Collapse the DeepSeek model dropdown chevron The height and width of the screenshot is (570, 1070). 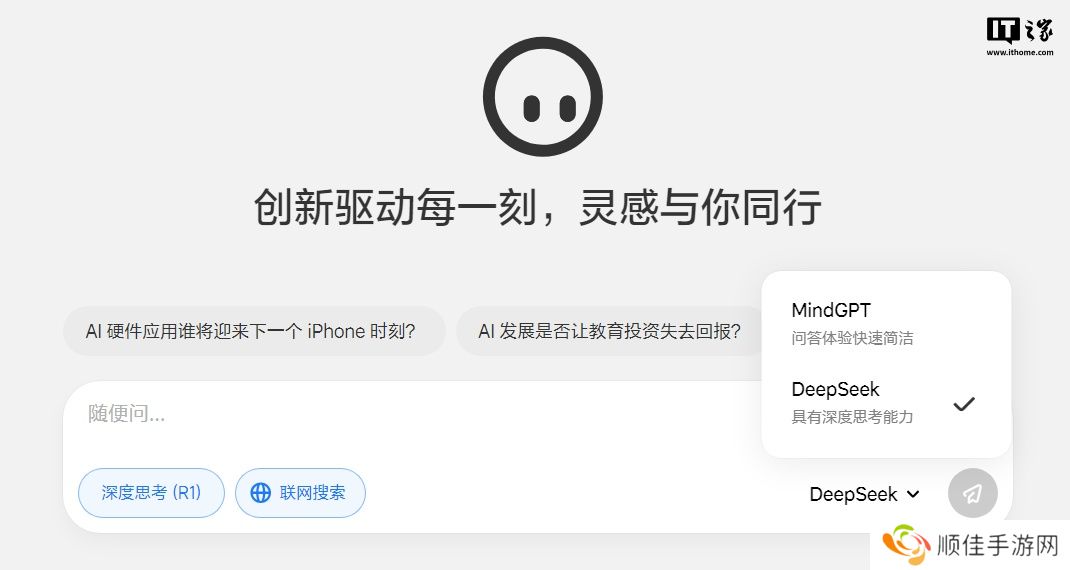913,494
